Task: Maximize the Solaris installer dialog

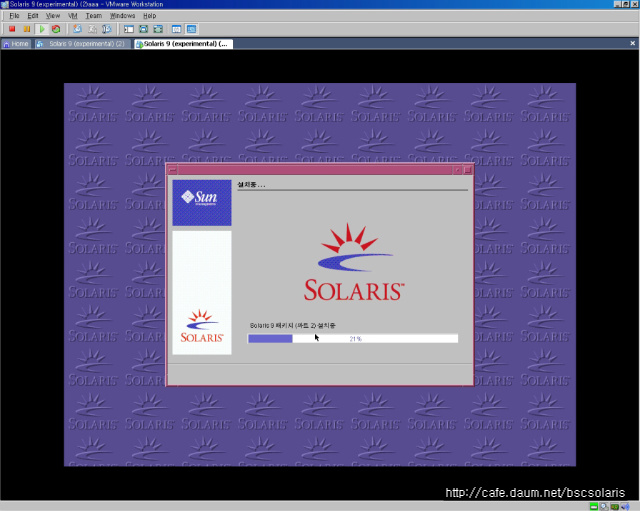Action: (468, 170)
